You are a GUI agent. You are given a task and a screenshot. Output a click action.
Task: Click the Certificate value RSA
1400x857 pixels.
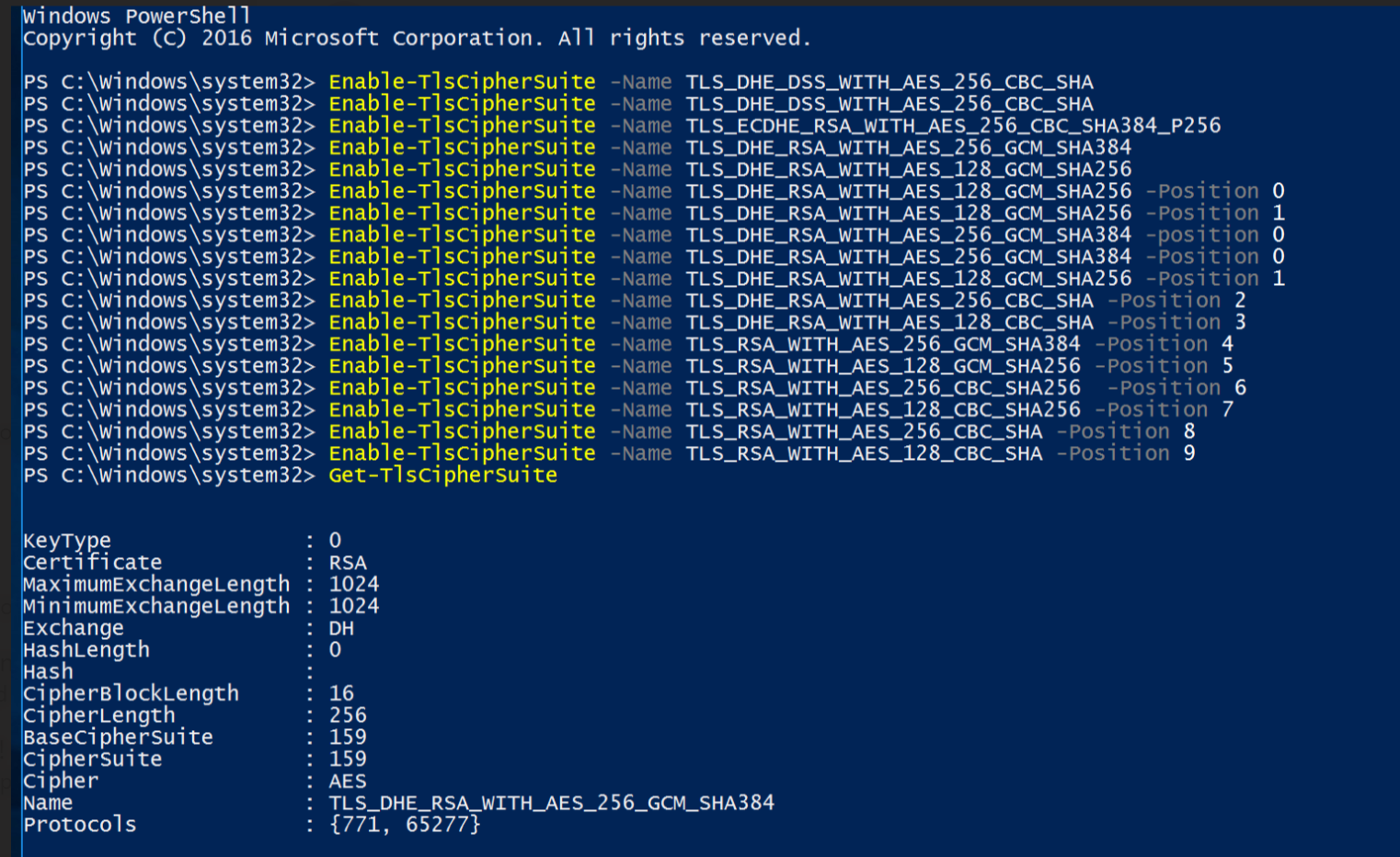(x=348, y=563)
